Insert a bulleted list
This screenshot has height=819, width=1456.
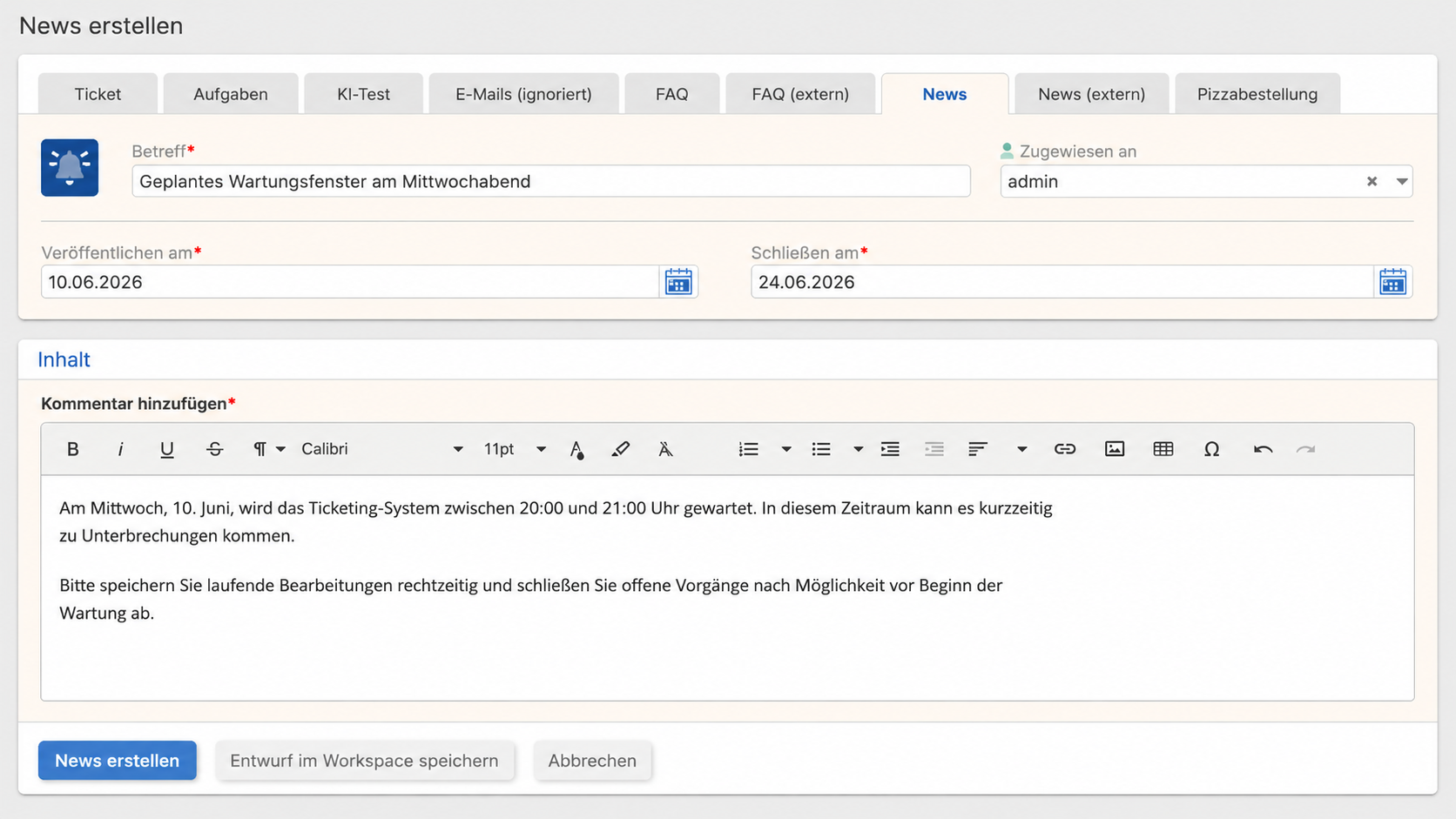pos(820,449)
